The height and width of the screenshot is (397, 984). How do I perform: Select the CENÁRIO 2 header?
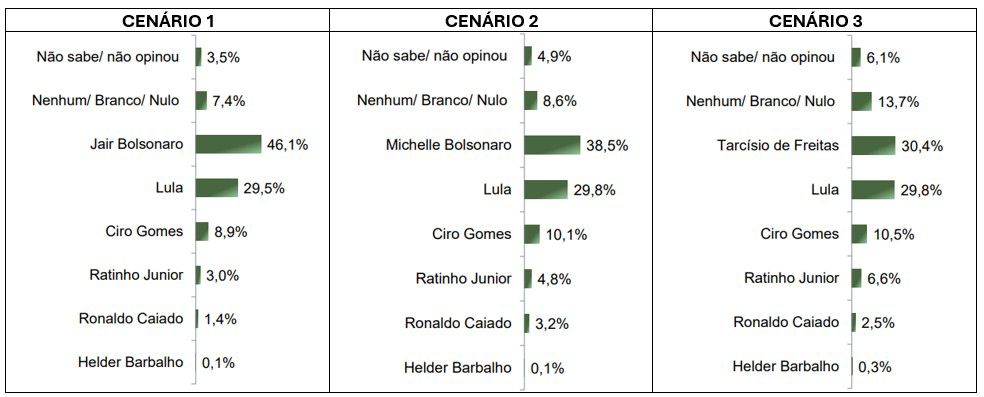491,21
